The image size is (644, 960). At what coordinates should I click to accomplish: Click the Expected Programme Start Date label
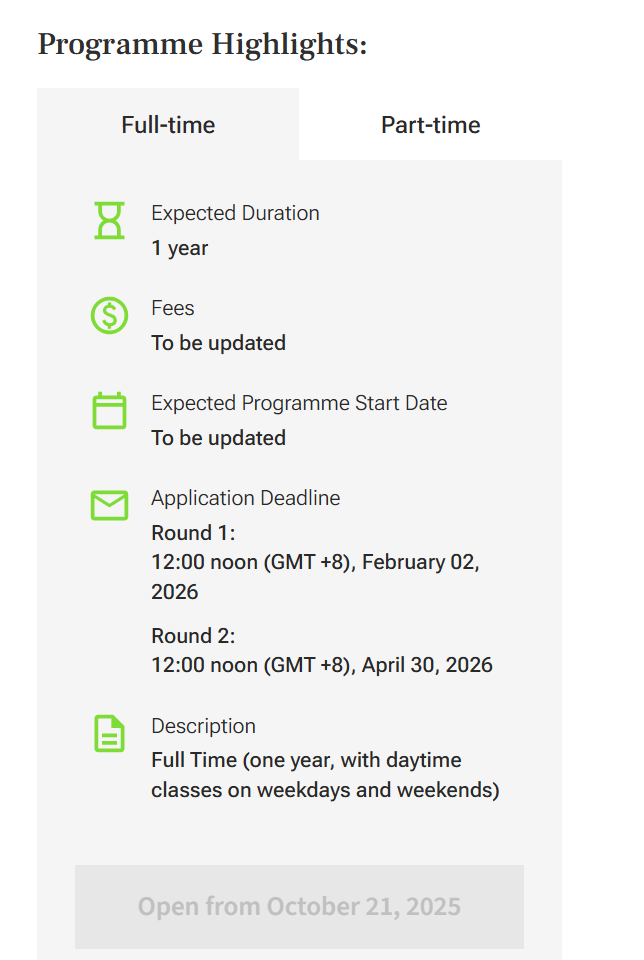point(299,403)
